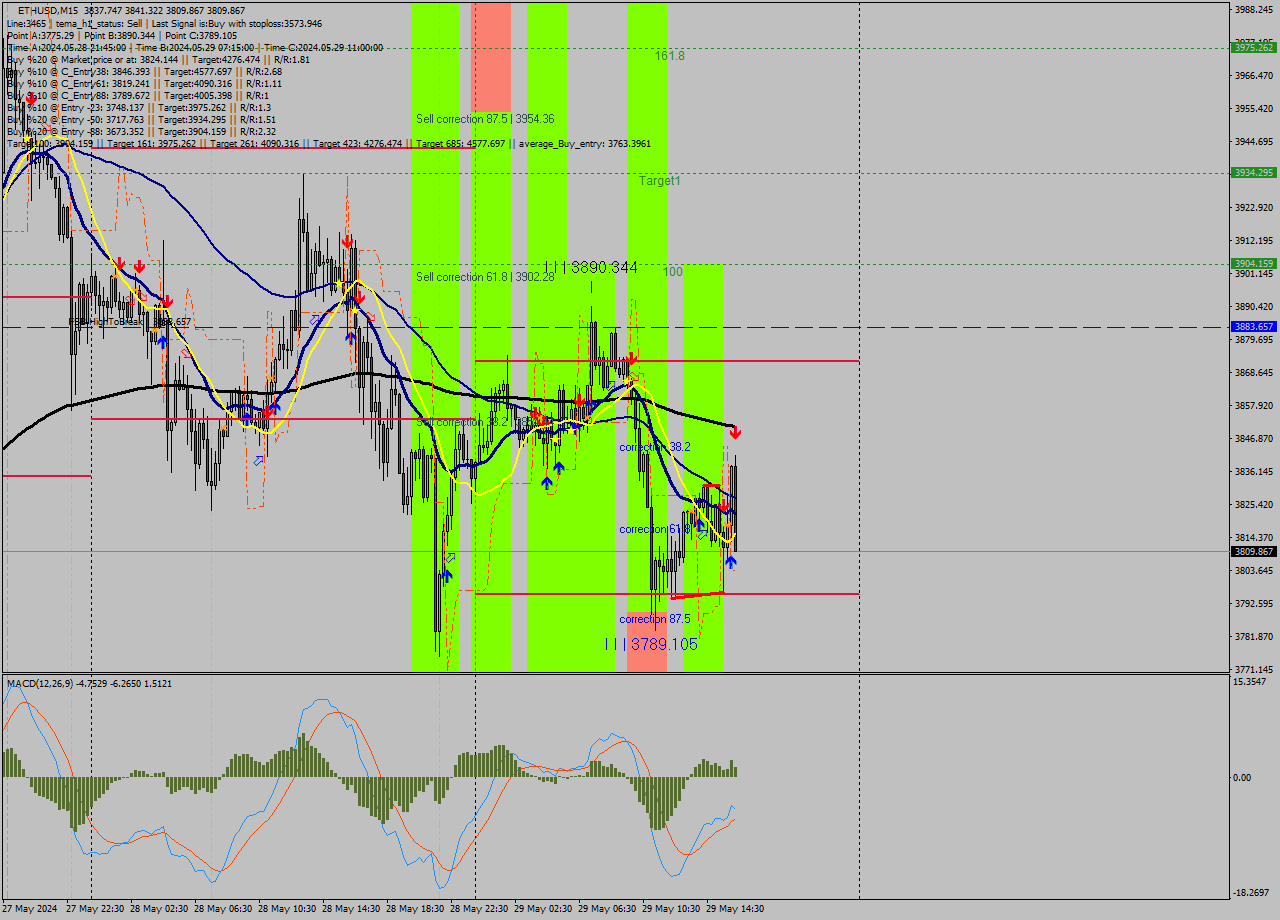Click the 3966.470 price axis value
This screenshot has width=1280, height=920.
(1254, 76)
